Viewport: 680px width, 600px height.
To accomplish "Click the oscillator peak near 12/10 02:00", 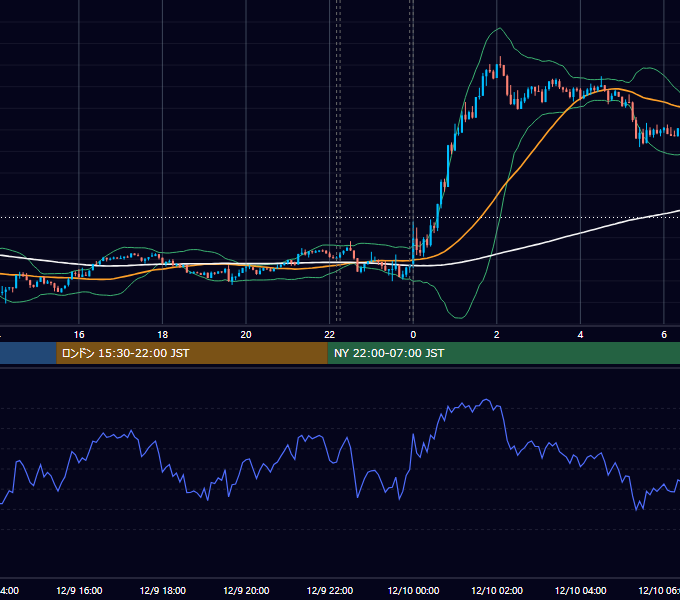I will pos(486,400).
